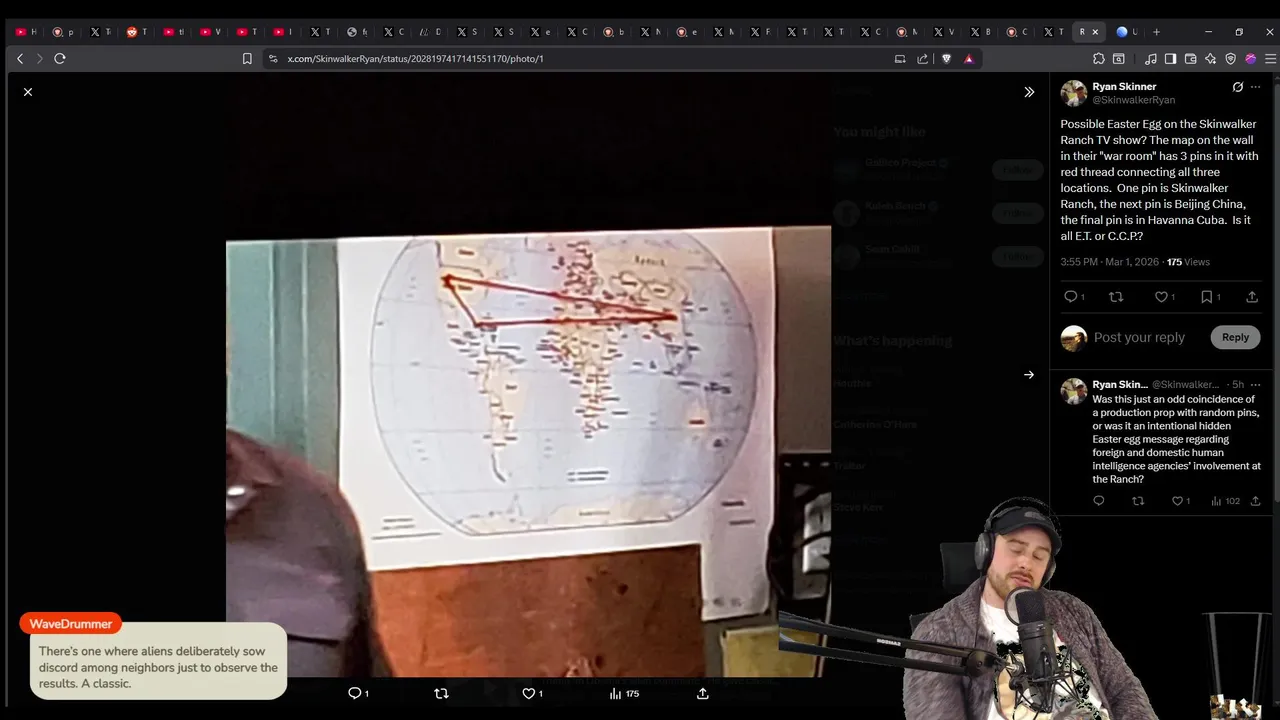This screenshot has height=720, width=1280.
Task: Go back in browser history
Action: tap(20, 59)
